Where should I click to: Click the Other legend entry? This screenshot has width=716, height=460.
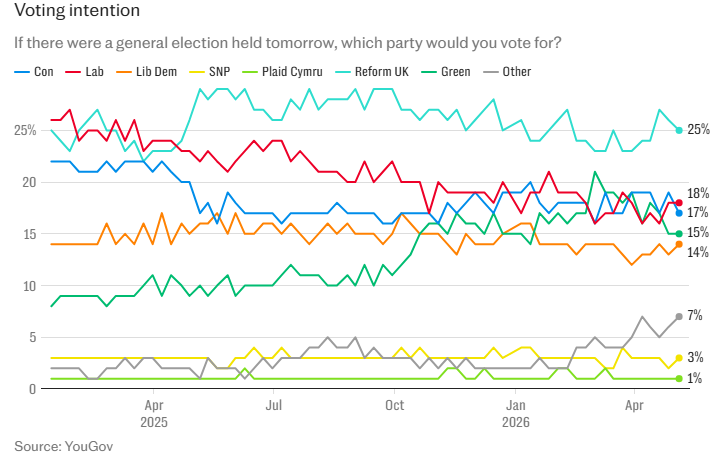[x=507, y=72]
